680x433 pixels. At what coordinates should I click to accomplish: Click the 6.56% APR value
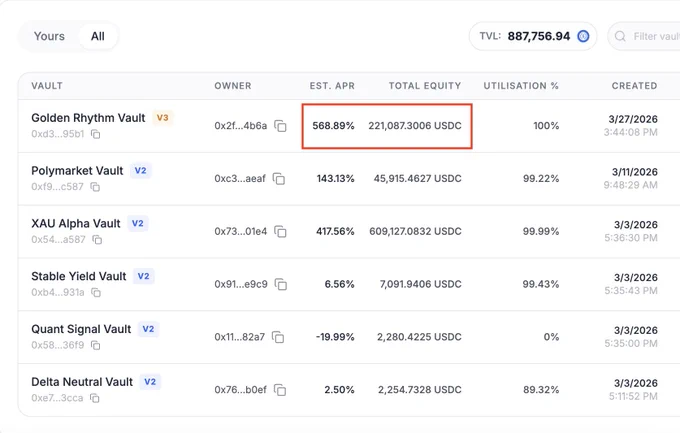pos(340,284)
